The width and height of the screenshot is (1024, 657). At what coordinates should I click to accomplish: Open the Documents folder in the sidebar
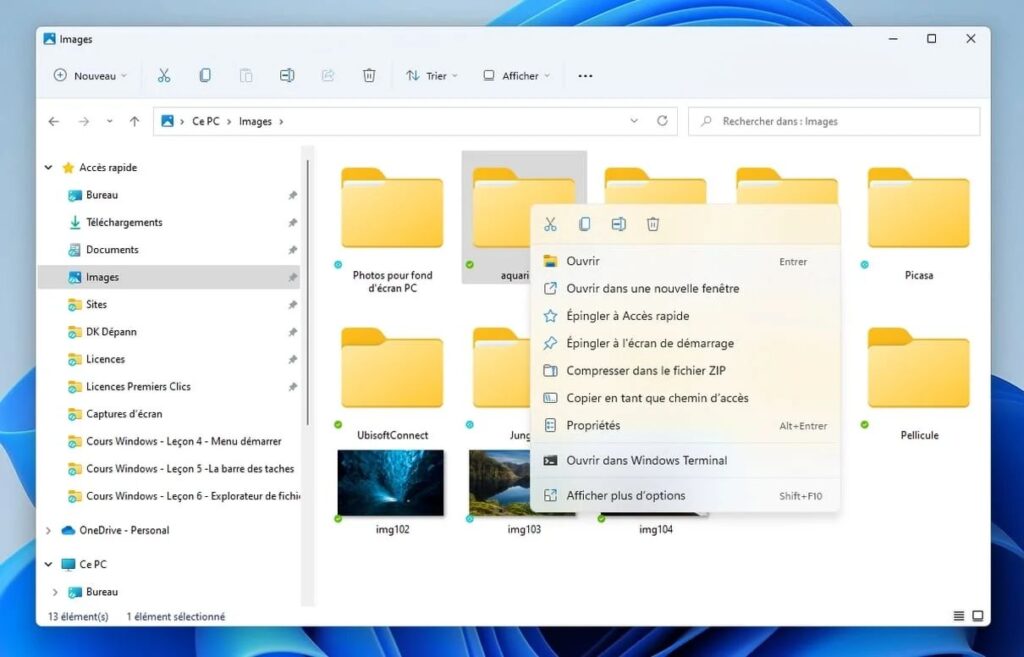(x=112, y=250)
